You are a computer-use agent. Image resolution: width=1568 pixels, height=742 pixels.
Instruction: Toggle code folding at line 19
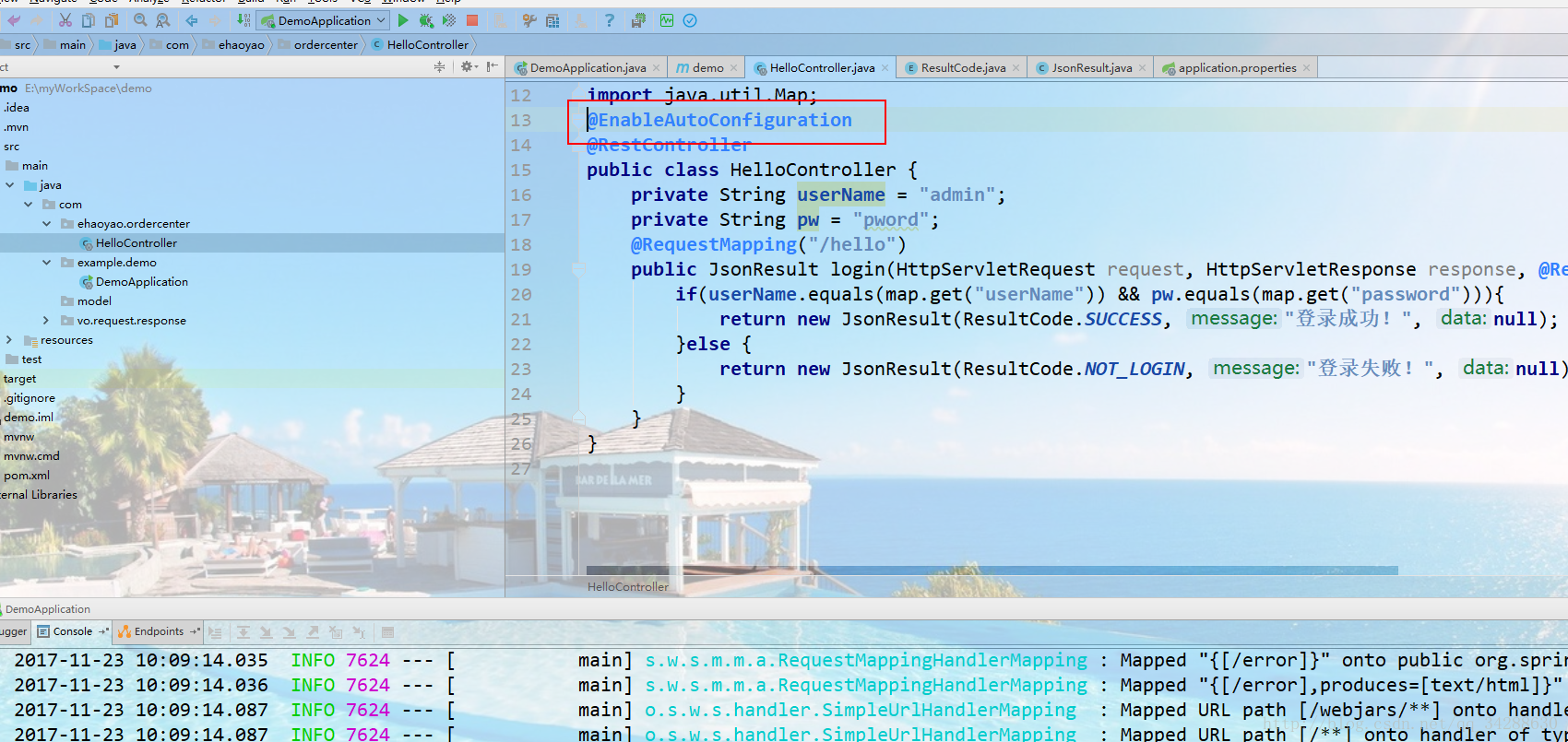click(579, 270)
